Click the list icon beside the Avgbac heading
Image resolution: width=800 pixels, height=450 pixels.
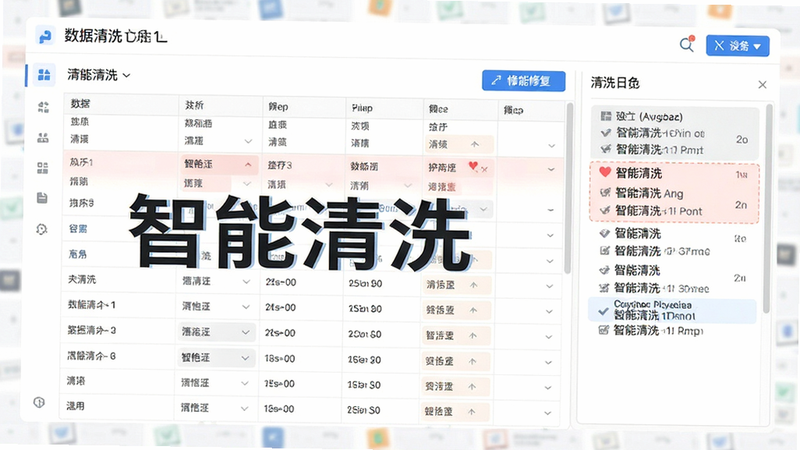[x=606, y=116]
